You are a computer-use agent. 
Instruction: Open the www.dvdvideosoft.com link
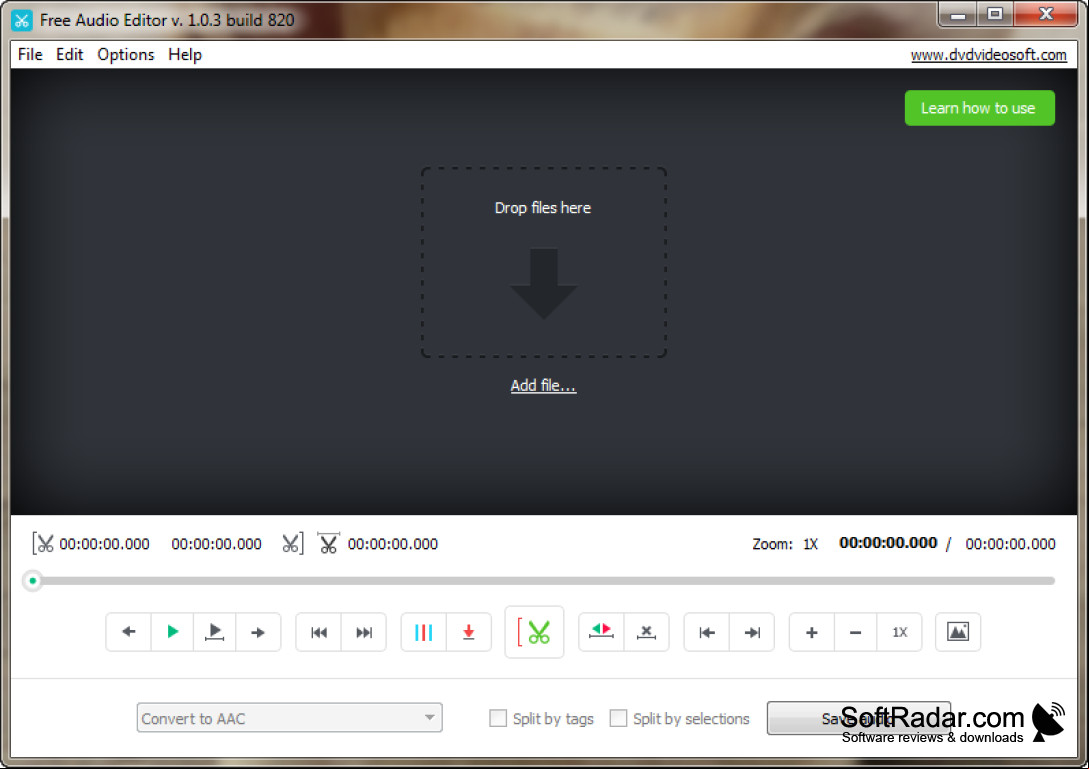(988, 55)
